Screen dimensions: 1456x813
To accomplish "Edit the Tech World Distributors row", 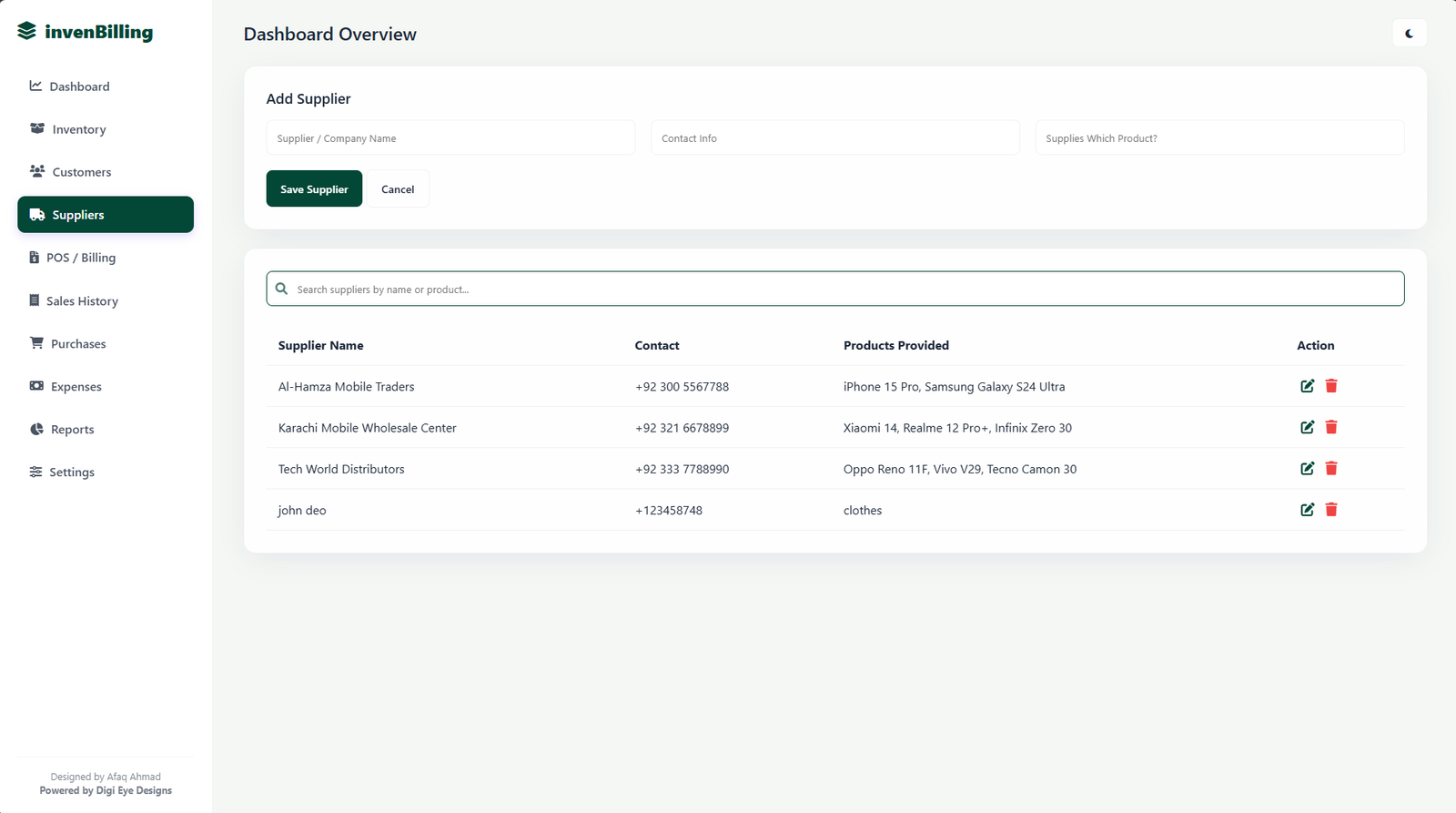I will 1307,469.
